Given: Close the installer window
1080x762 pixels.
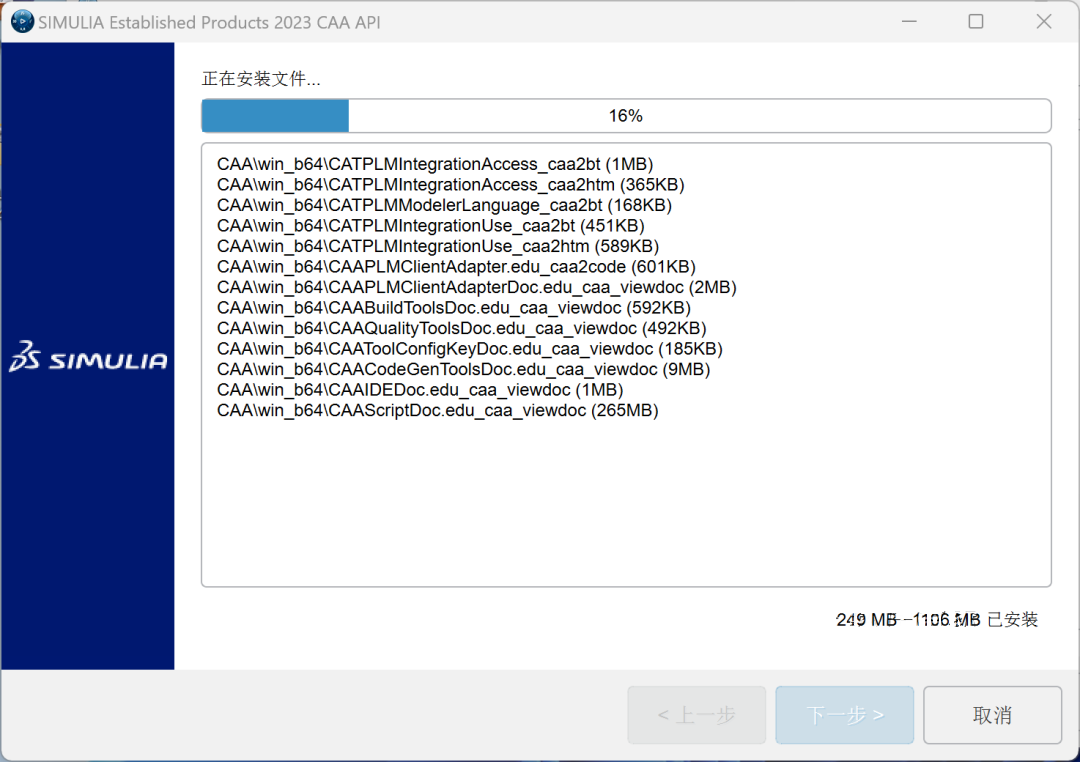Looking at the screenshot, I should click(1044, 21).
